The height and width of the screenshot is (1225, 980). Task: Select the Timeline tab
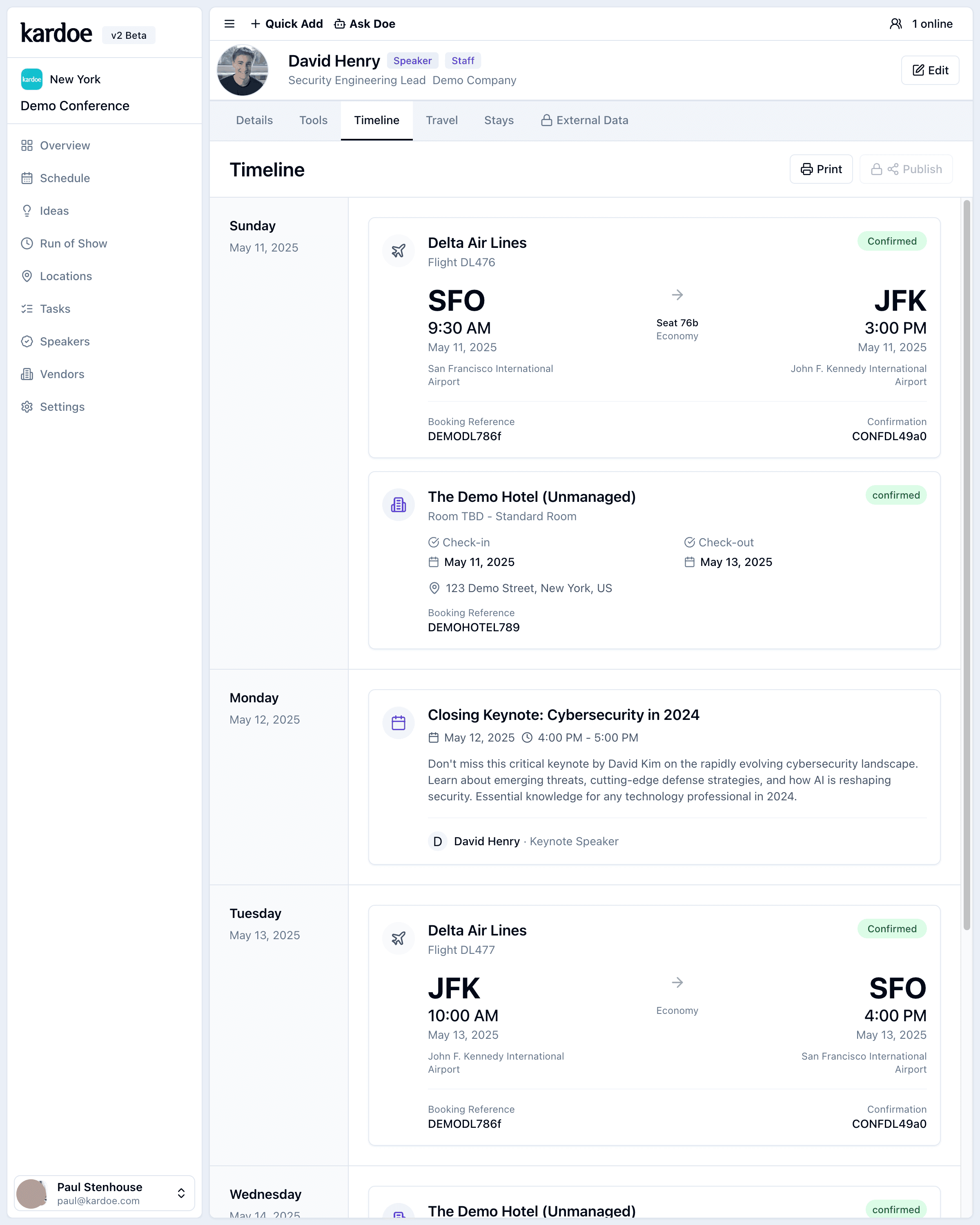(x=376, y=120)
